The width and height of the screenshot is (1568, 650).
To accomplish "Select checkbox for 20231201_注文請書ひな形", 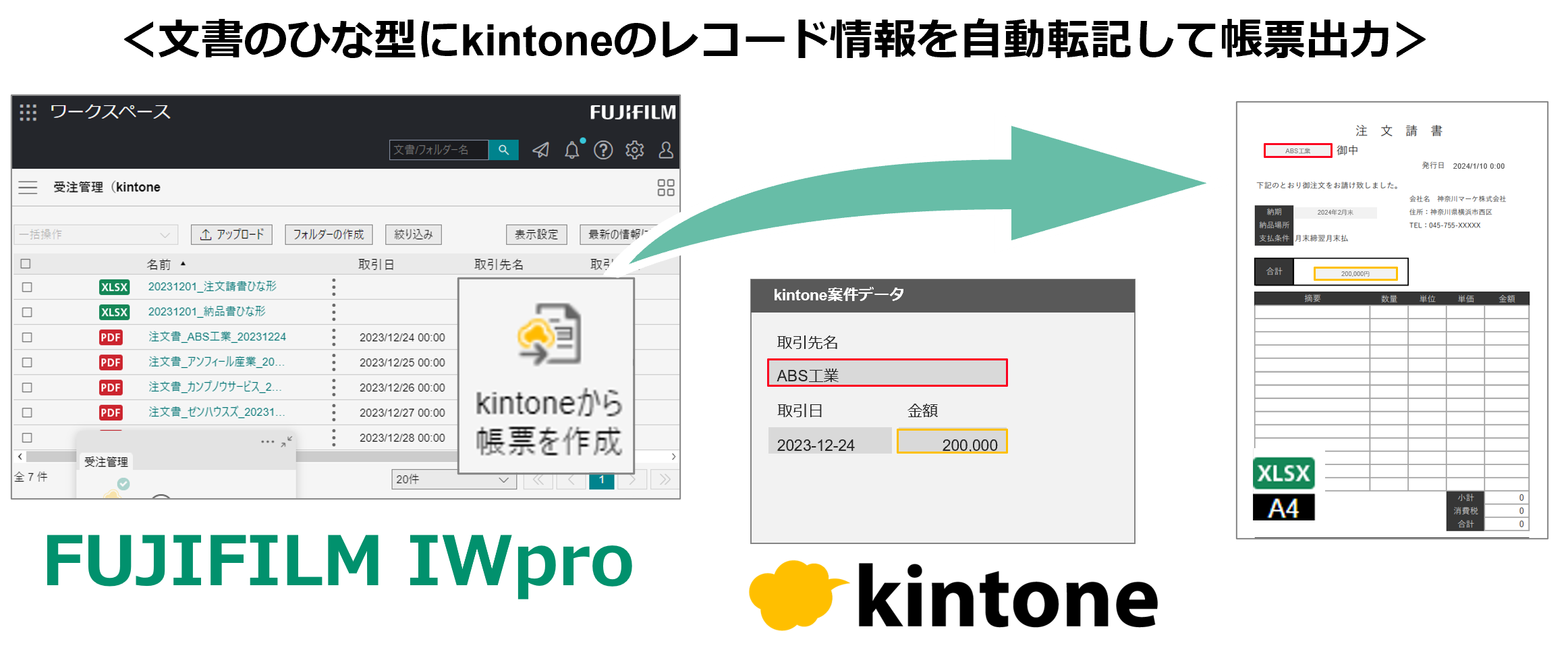I will 27,288.
